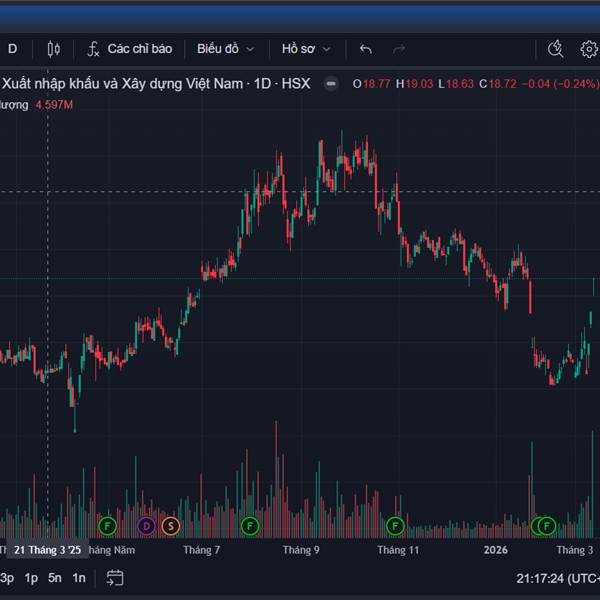The image size is (600, 600).
Task: Toggle the symbol status dot beside HSX
Action: pyautogui.click(x=332, y=84)
